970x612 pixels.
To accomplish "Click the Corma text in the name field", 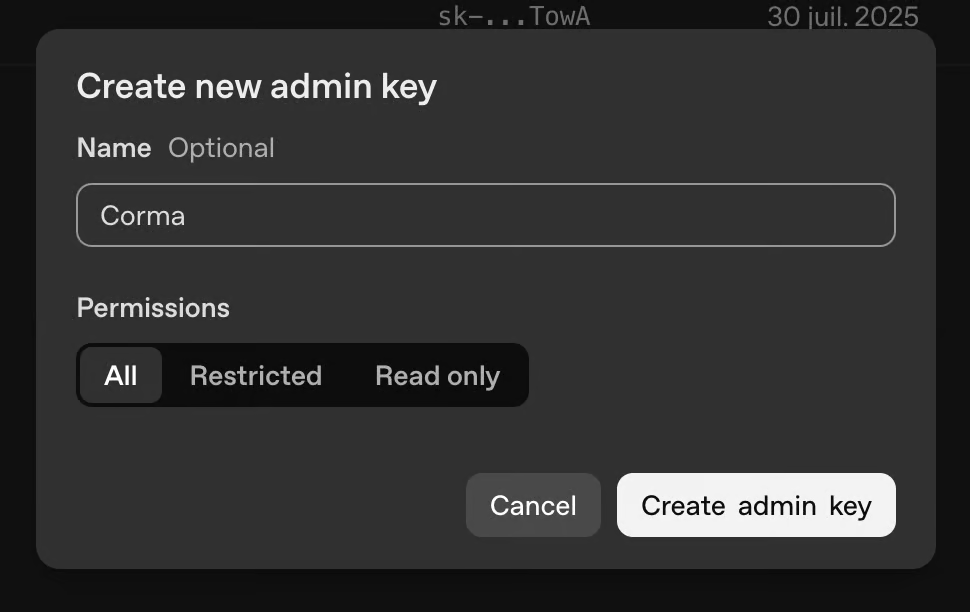I will point(142,216).
